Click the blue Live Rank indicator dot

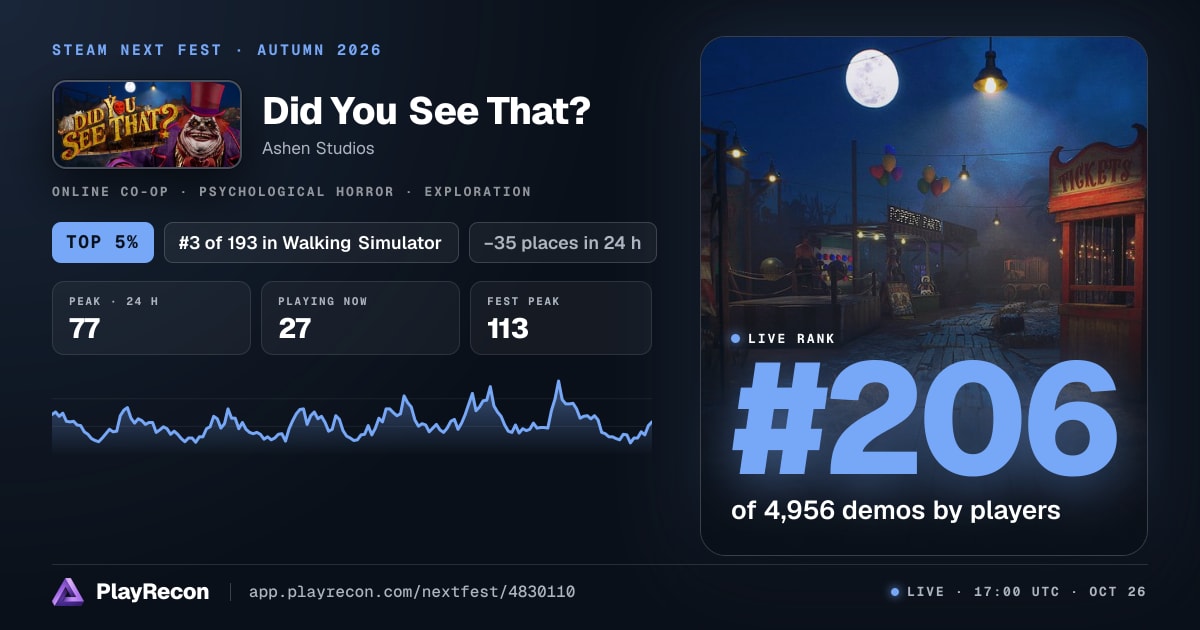(x=736, y=339)
